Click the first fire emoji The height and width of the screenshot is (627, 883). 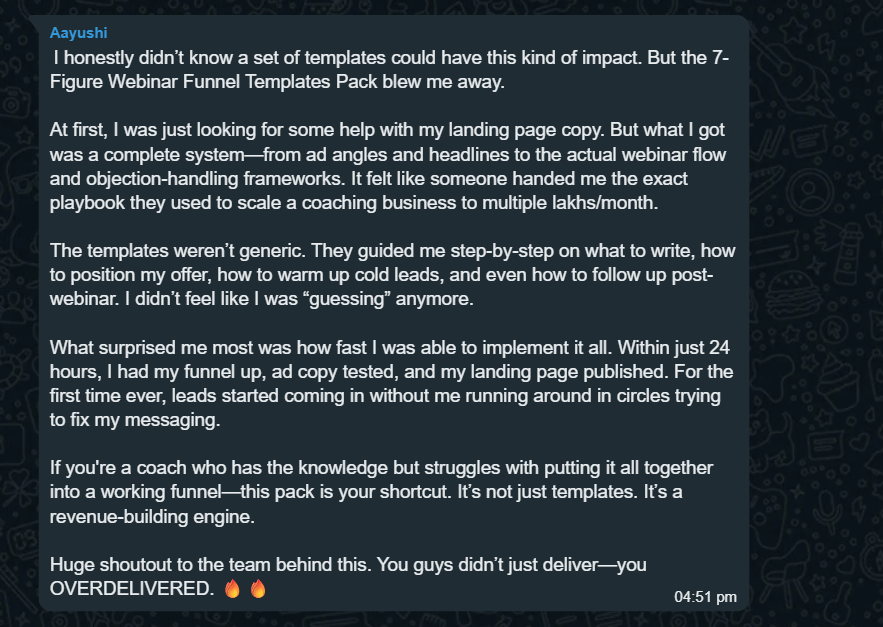[233, 589]
